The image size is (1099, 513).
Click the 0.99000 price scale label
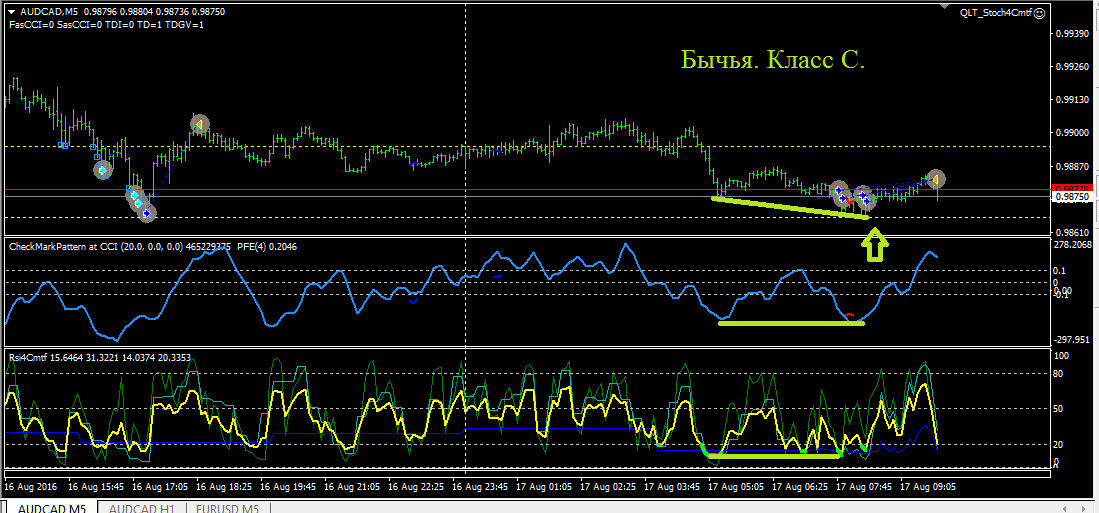1070,132
